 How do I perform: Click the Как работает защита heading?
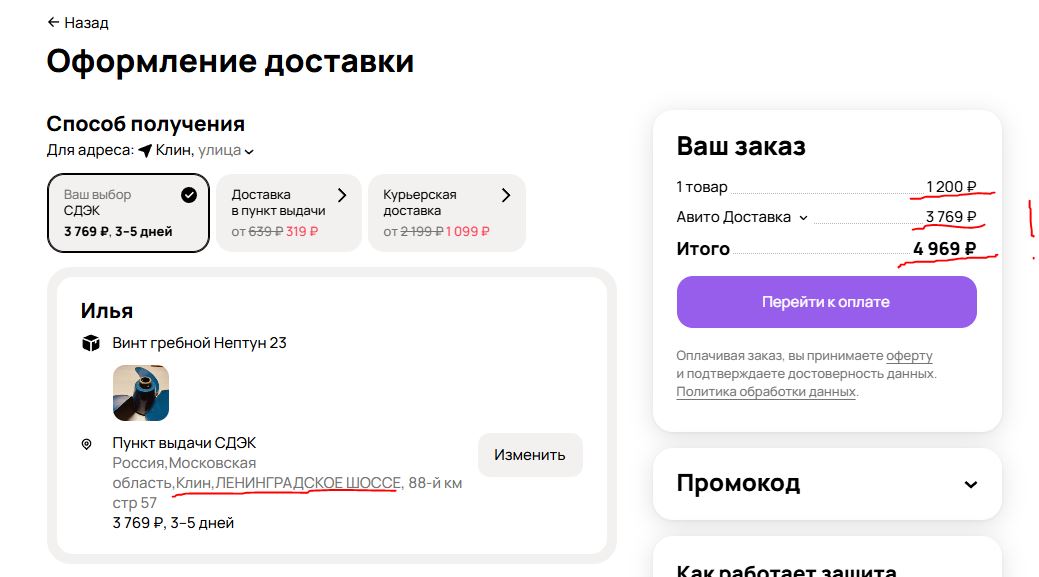(786, 571)
